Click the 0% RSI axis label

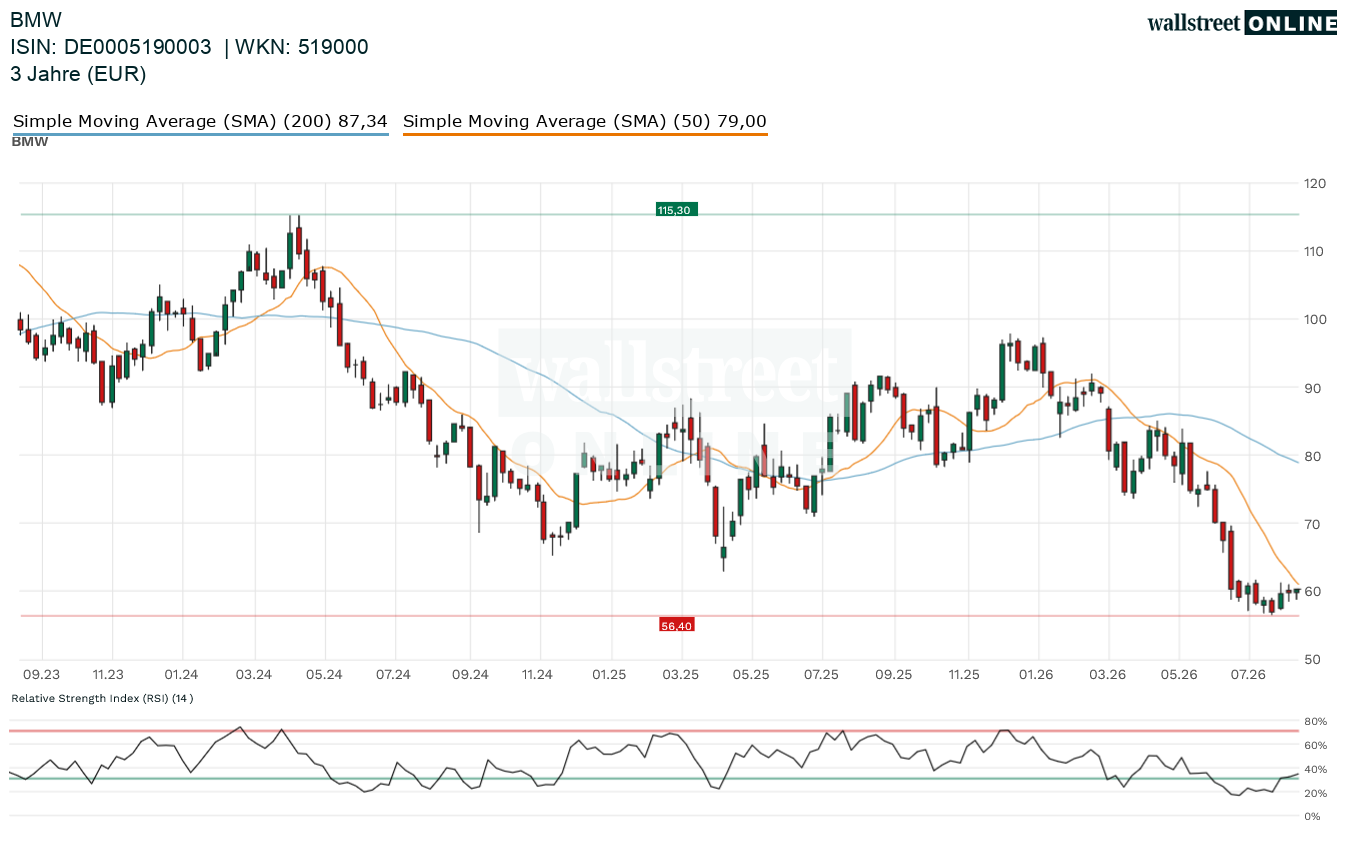1311,817
